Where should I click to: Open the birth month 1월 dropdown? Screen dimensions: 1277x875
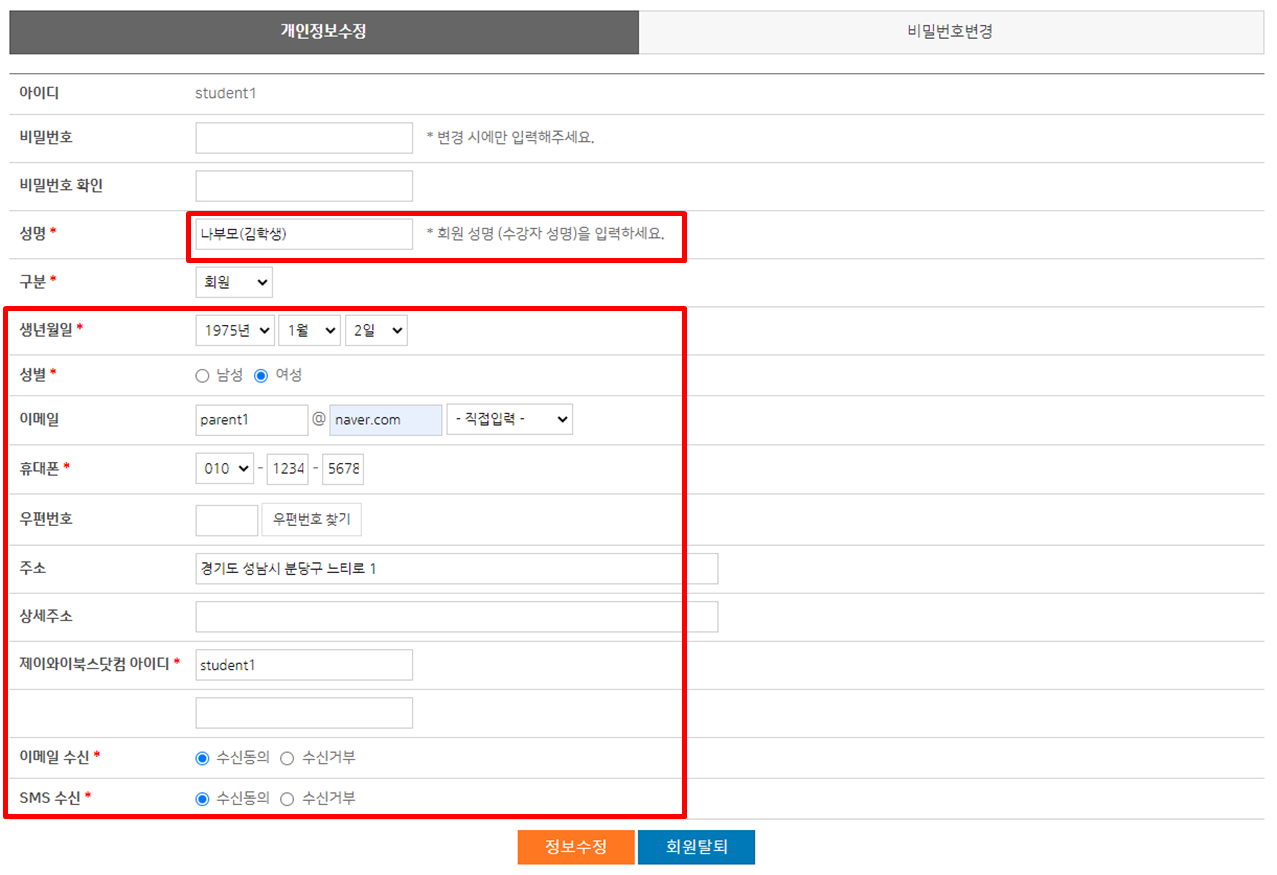pos(309,331)
